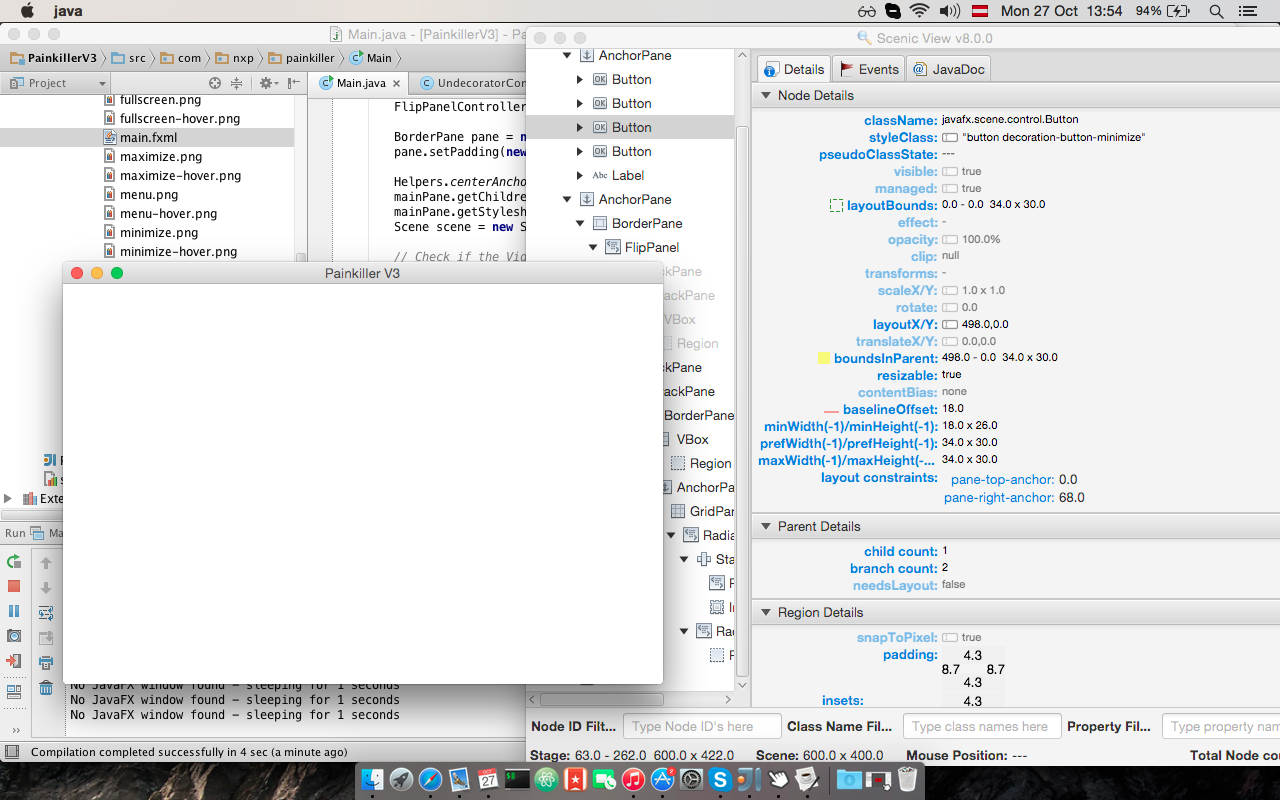Hide the Project panel with the hide icon
Screen dimensions: 1280x800
tap(294, 83)
